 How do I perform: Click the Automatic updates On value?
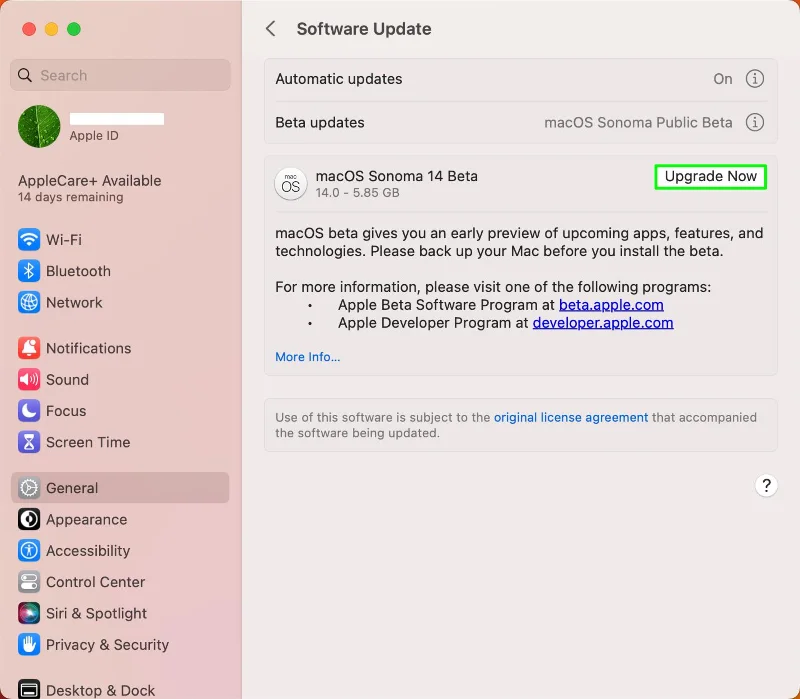tap(722, 79)
